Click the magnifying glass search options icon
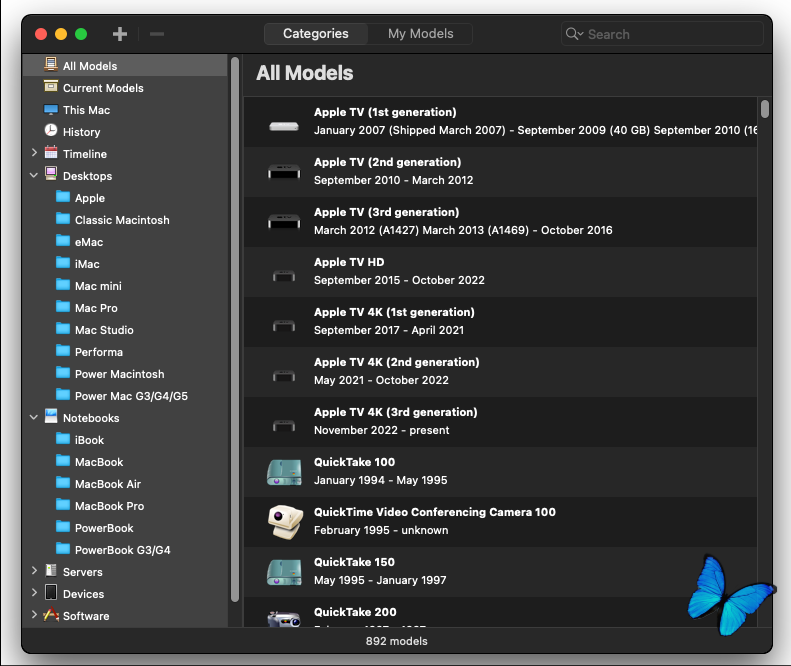Image resolution: width=791 pixels, height=666 pixels. 574,34
